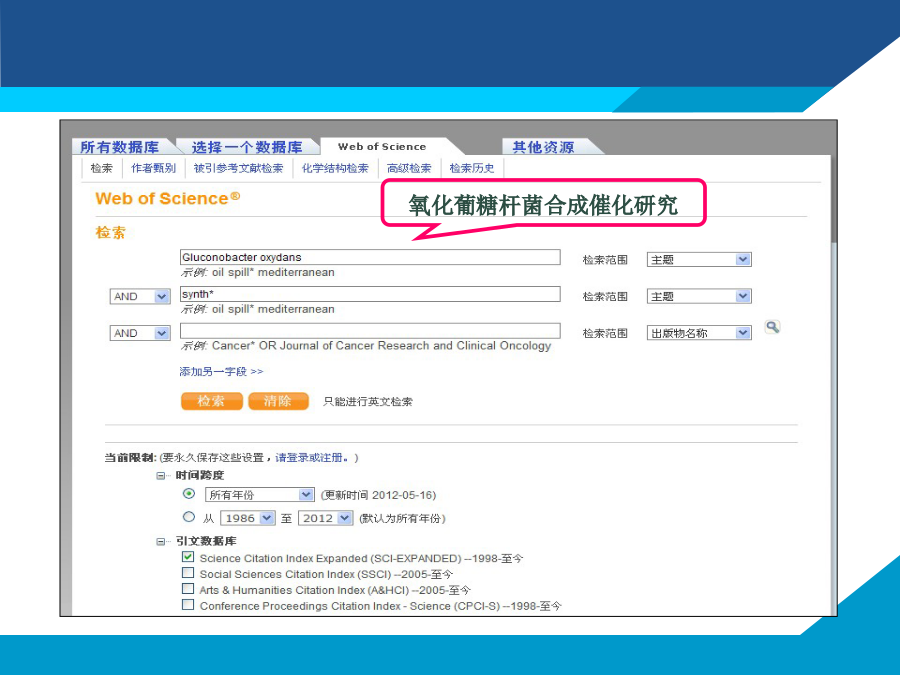Select the 所有年份 radio button
900x675 pixels.
point(188,494)
